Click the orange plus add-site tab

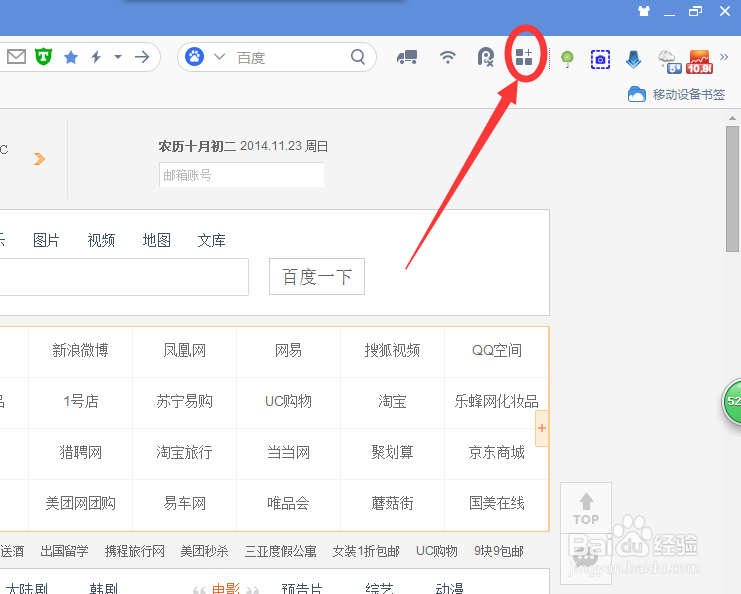542,428
